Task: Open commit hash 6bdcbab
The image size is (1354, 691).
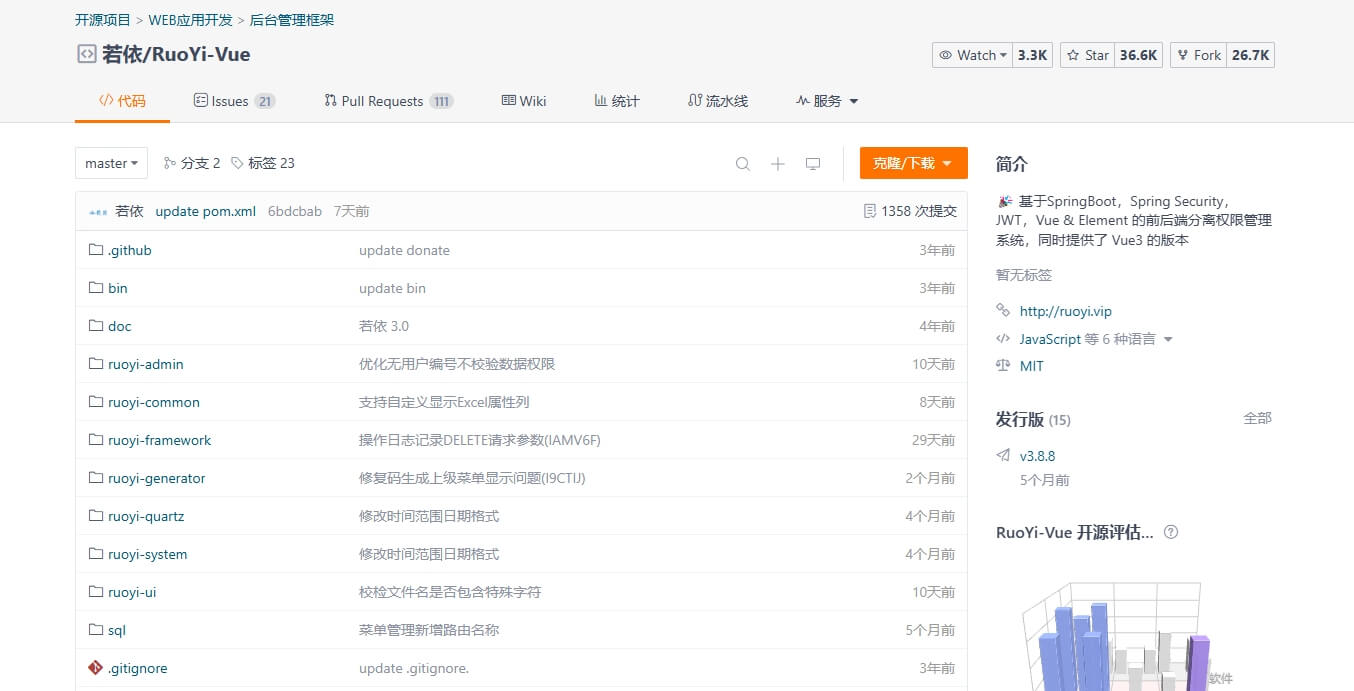Action: (295, 211)
